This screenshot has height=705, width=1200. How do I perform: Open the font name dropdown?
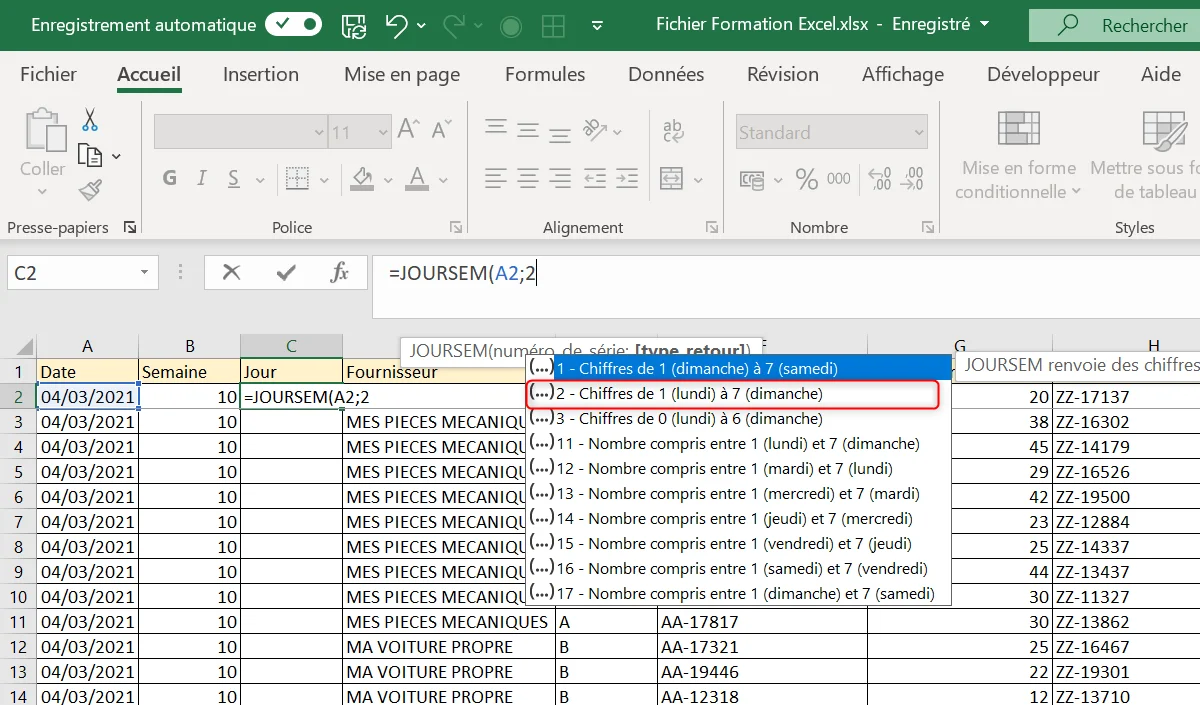tap(319, 132)
